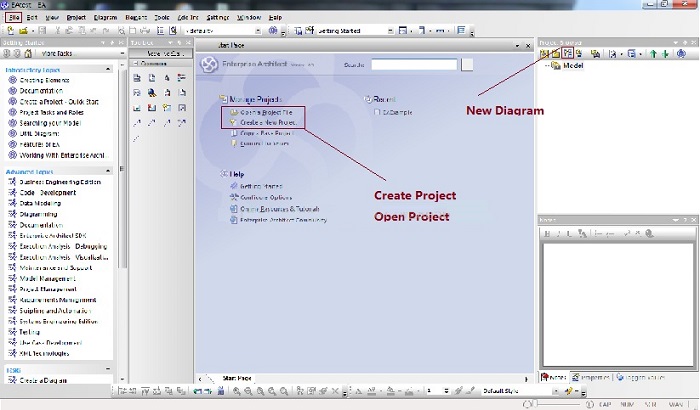Collapse the Introductory Topics section
This screenshot has width=700, height=410.
(x=108, y=70)
